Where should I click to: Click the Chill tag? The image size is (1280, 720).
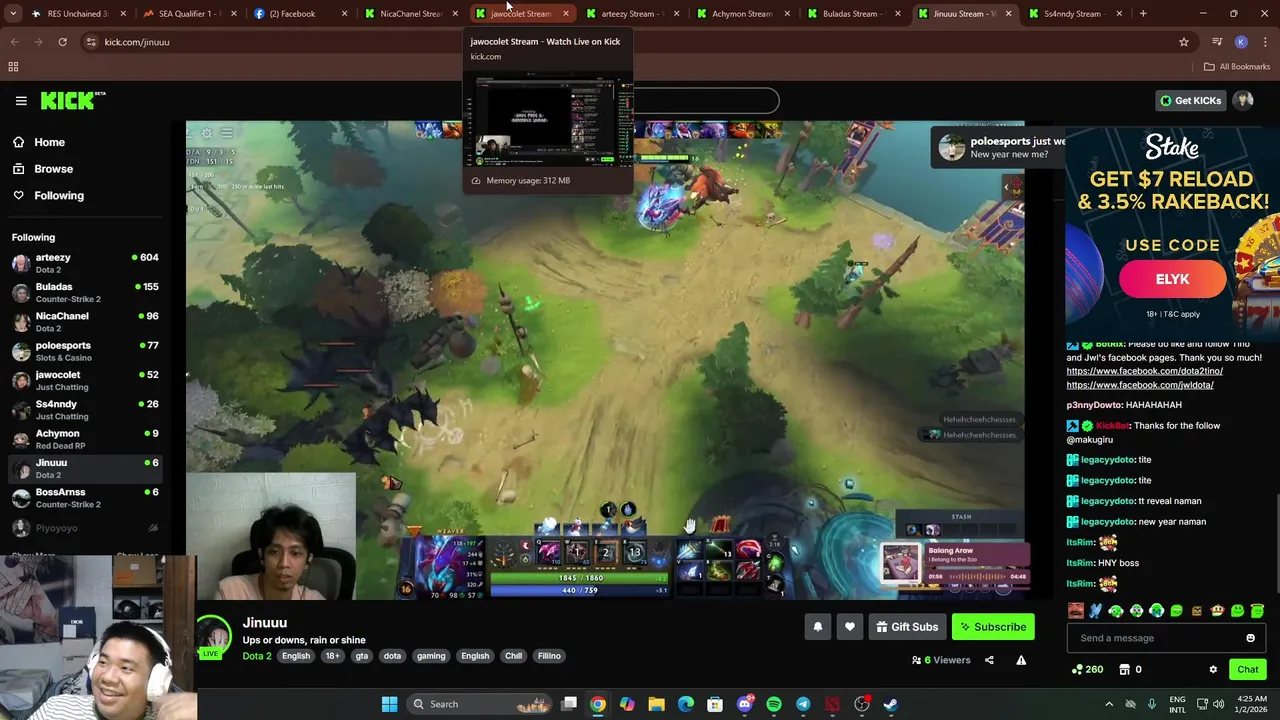(x=513, y=656)
